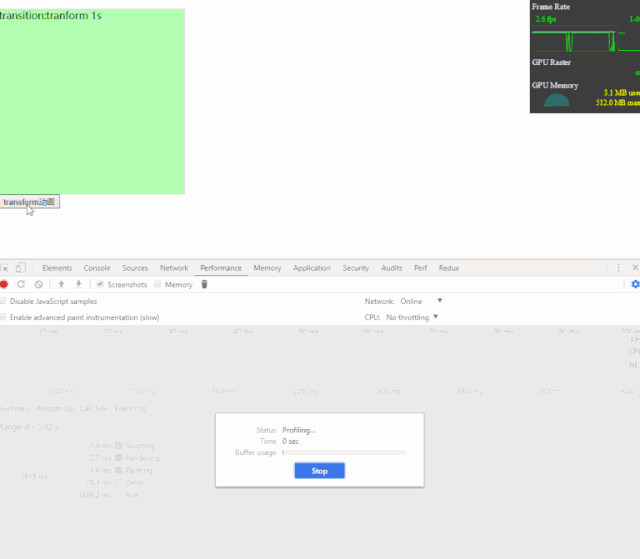
Task: Click the '0 sec' time value
Action: point(291,441)
